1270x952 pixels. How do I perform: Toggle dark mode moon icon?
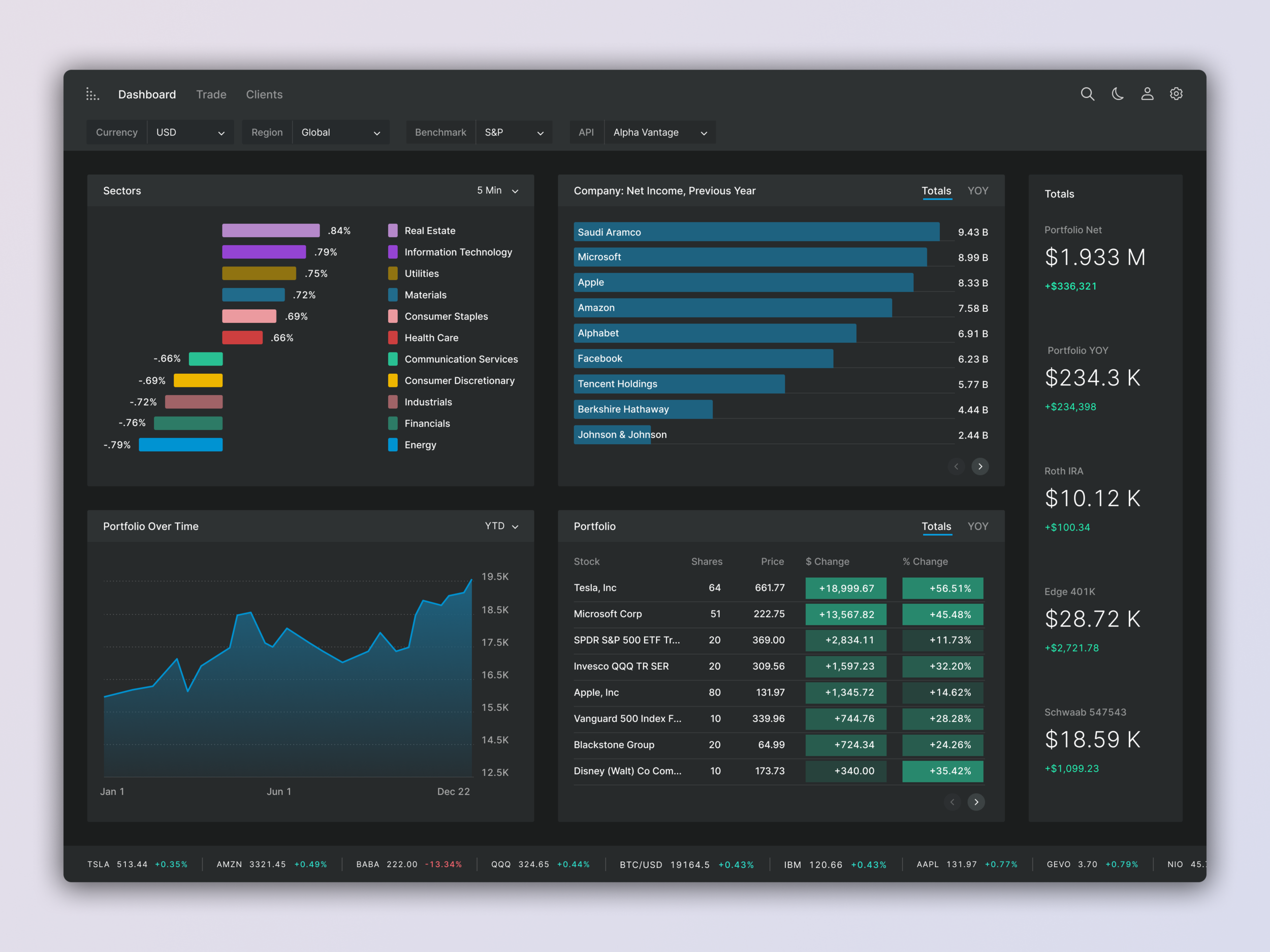[x=1117, y=94]
